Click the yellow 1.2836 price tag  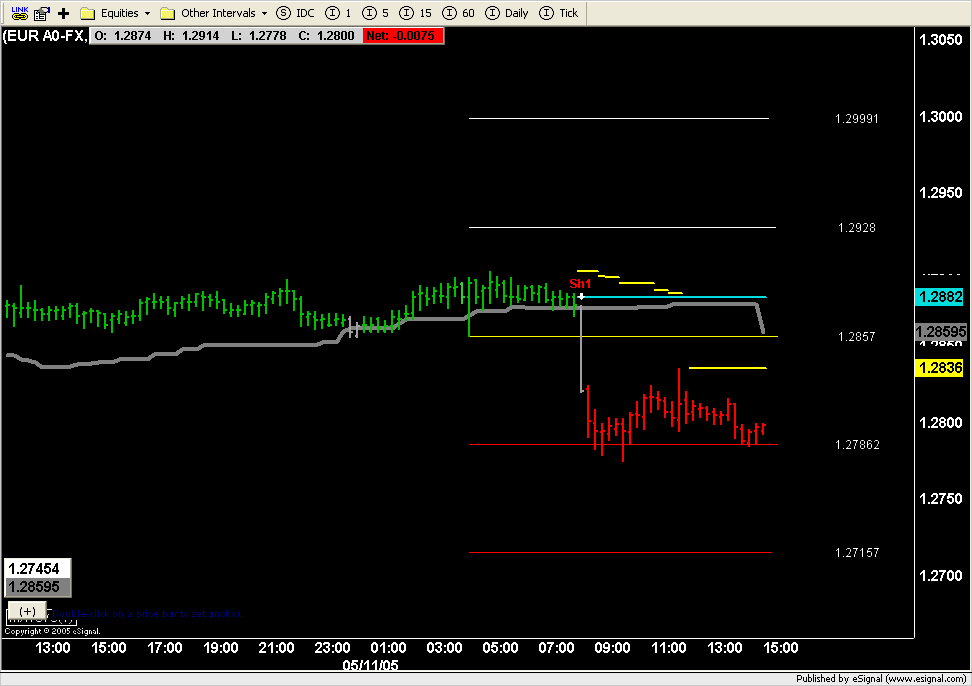[939, 368]
